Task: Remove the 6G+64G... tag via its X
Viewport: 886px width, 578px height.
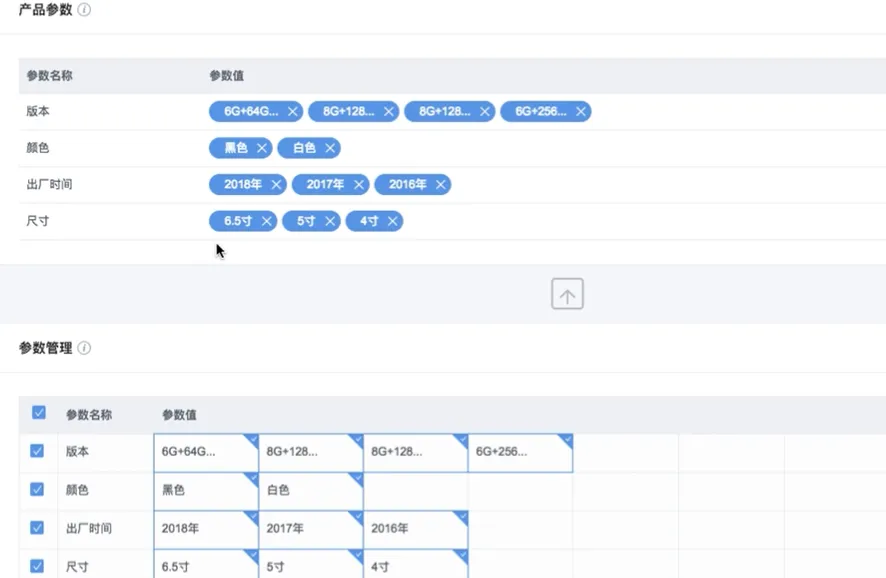Action: (x=292, y=111)
